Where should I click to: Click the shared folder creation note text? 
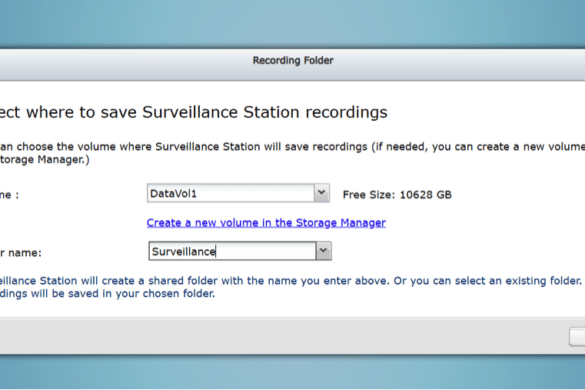coord(292,287)
